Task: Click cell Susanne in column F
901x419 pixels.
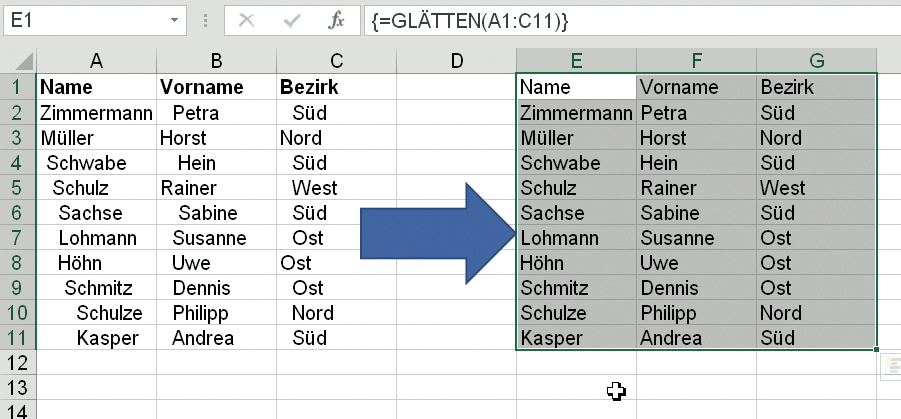Action: pos(677,238)
